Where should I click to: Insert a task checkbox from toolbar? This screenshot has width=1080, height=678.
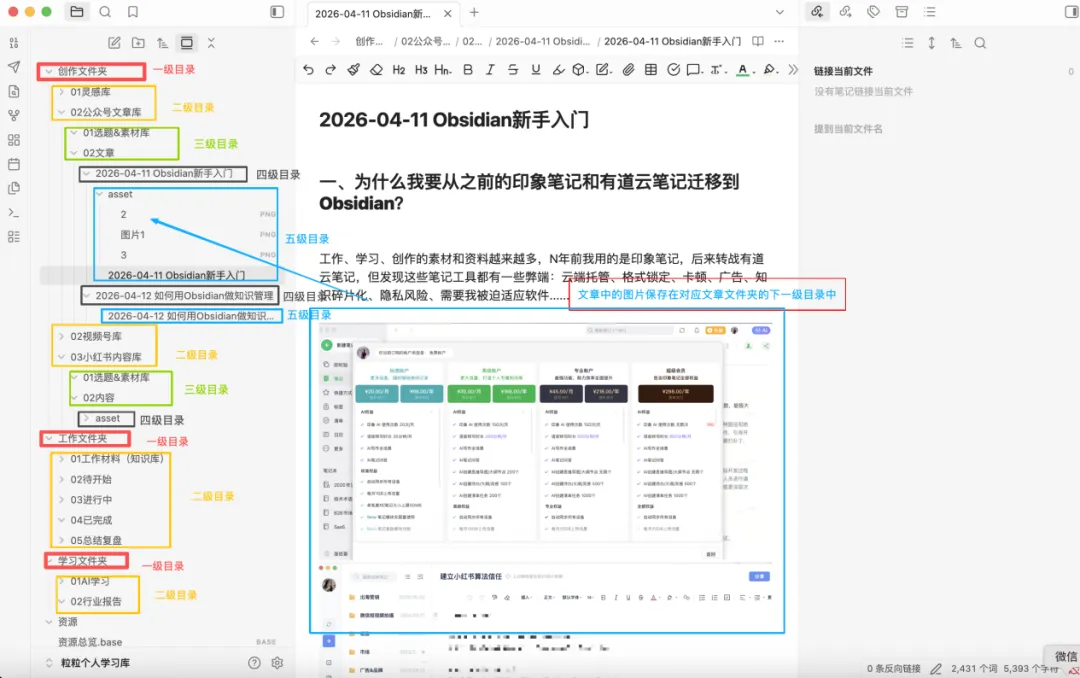[674, 70]
